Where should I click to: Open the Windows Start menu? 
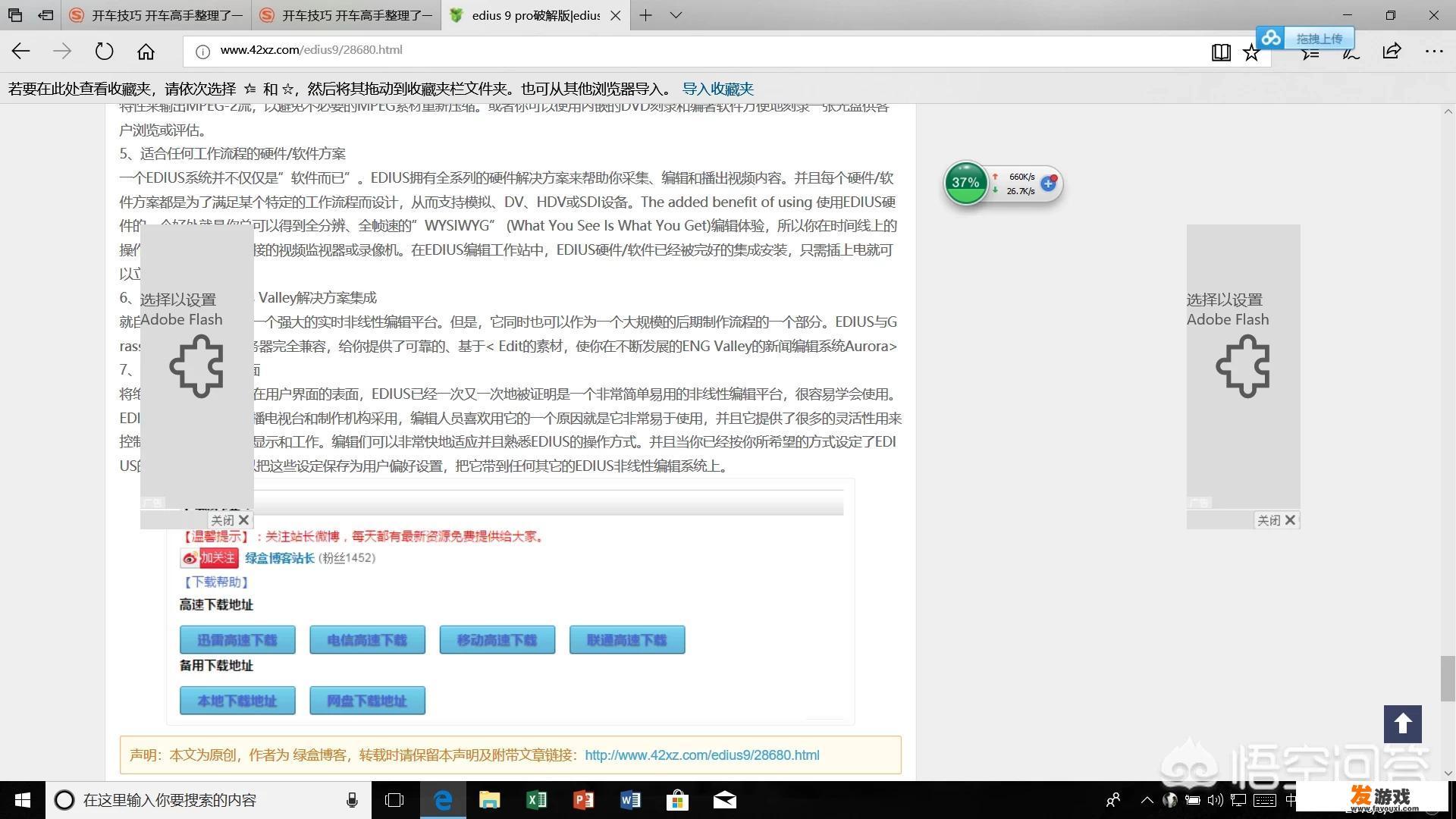tap(22, 800)
